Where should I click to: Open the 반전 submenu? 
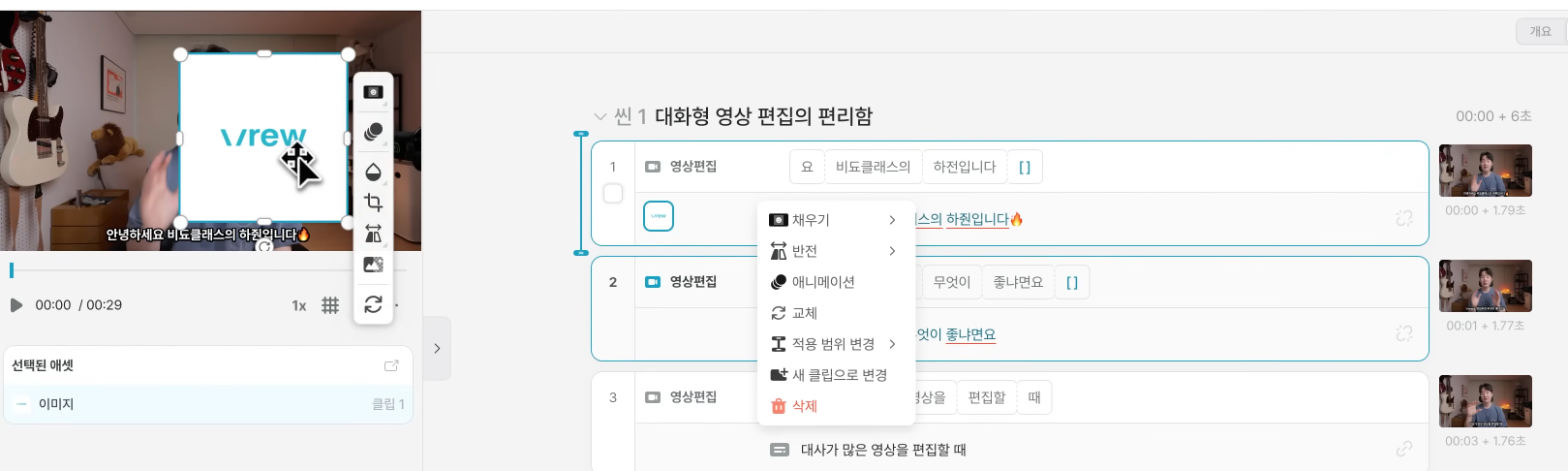(836, 251)
